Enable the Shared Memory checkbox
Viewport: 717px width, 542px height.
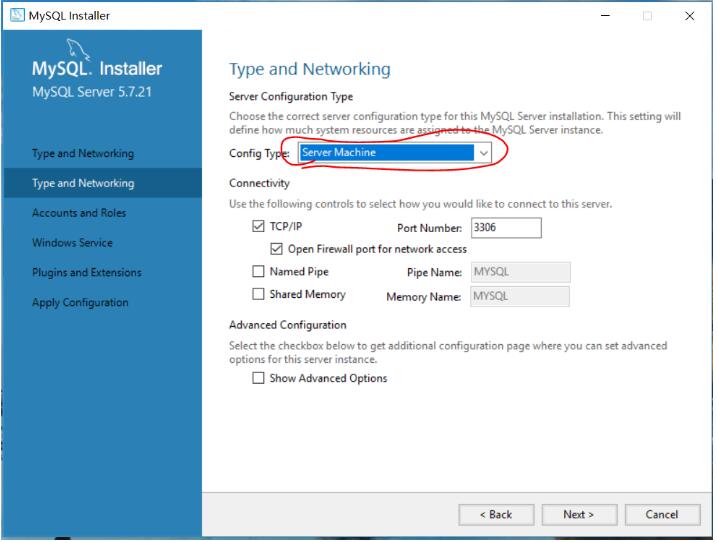click(x=259, y=294)
